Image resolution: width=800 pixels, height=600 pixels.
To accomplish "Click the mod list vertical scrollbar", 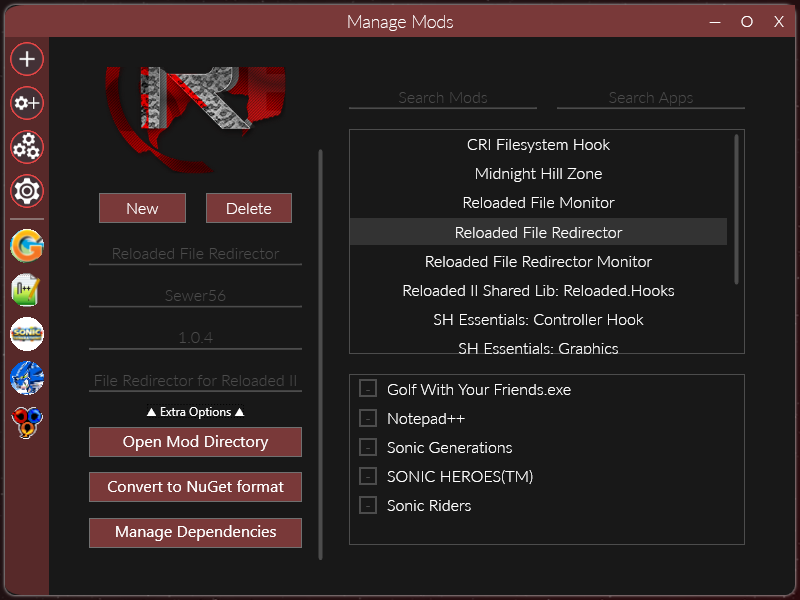I will pos(736,209).
